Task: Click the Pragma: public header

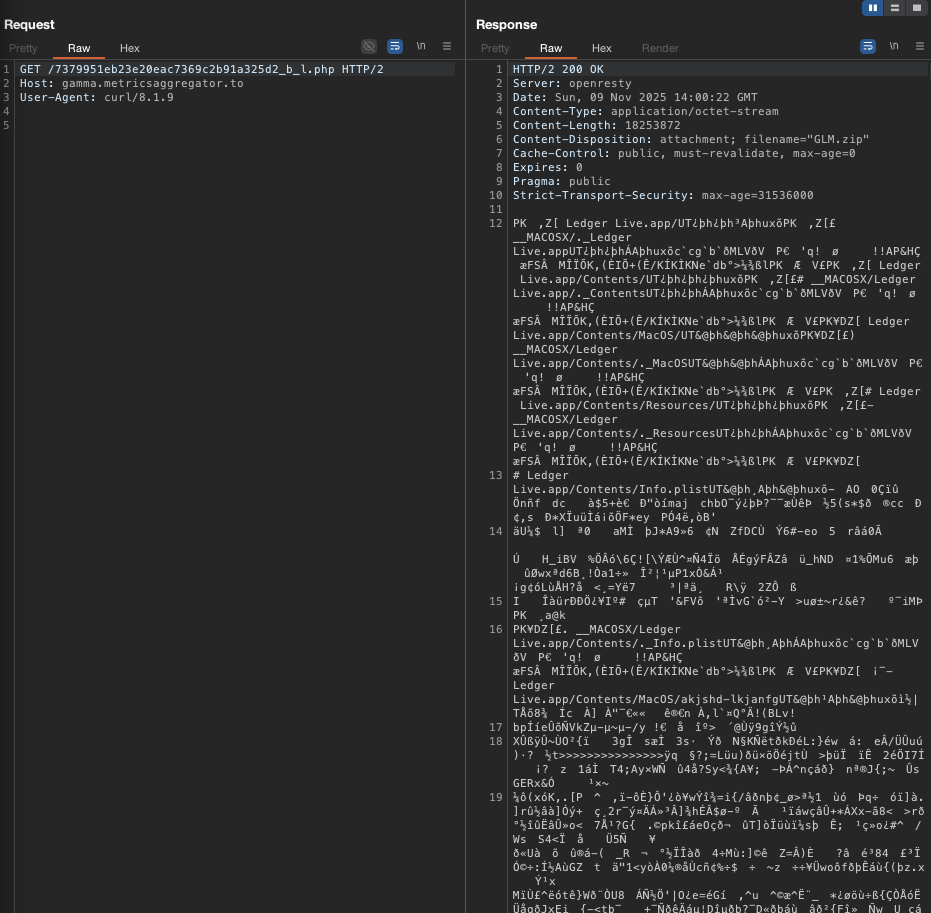Action: (x=562, y=181)
